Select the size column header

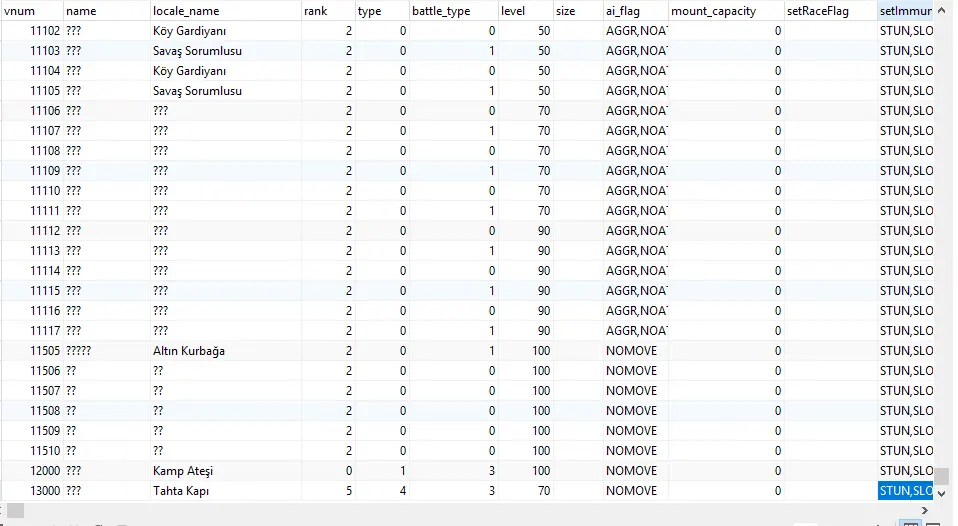pos(565,10)
